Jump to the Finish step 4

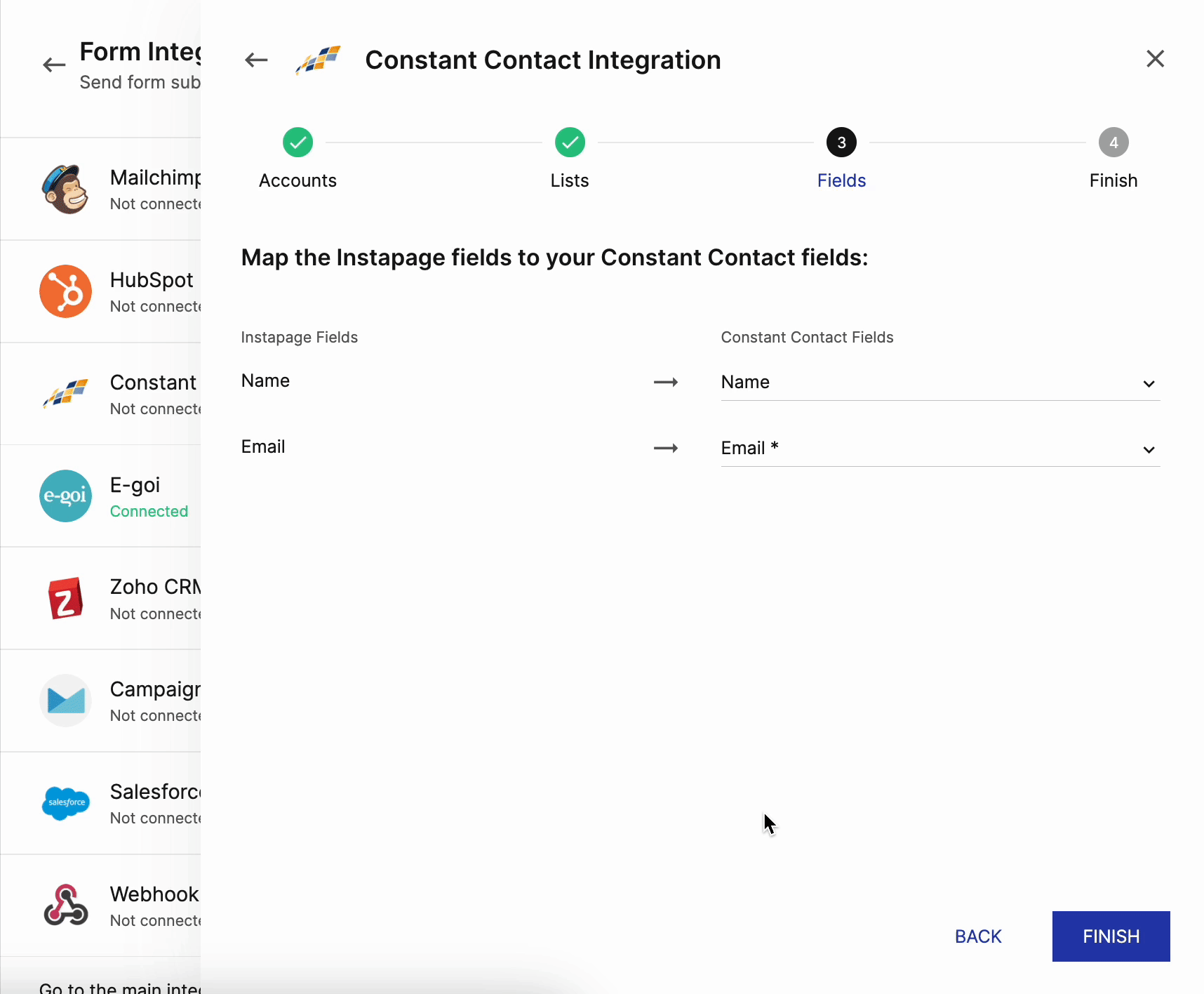tap(1113, 143)
